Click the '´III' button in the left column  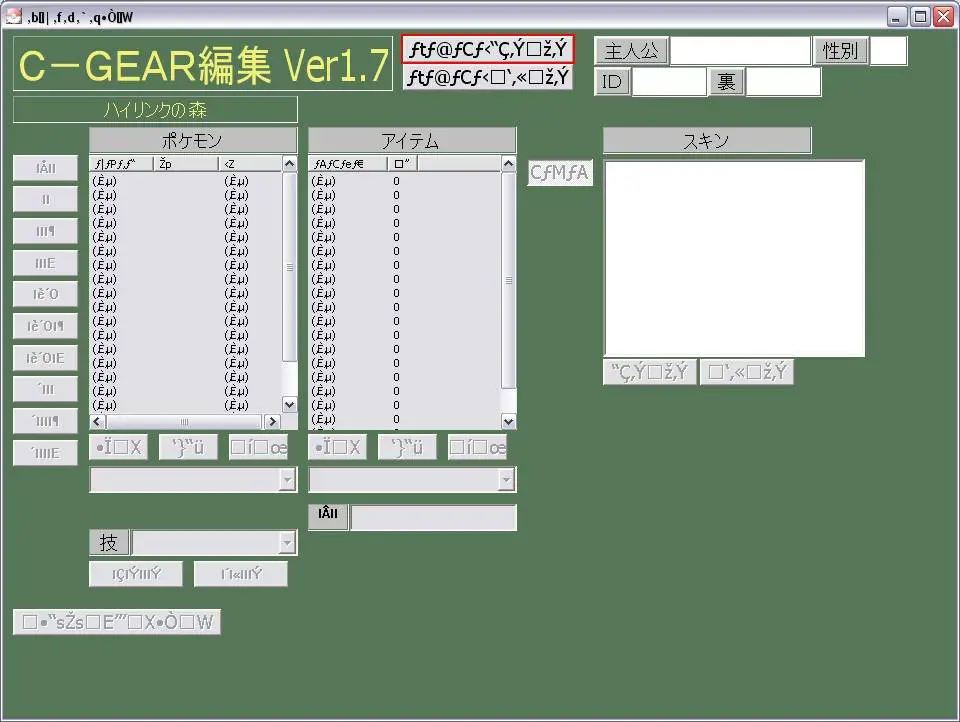(45, 389)
